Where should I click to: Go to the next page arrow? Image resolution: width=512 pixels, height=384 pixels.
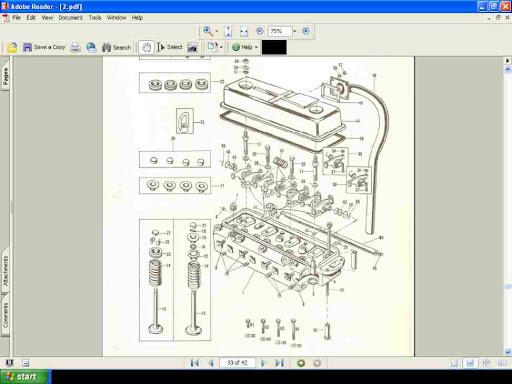point(263,363)
